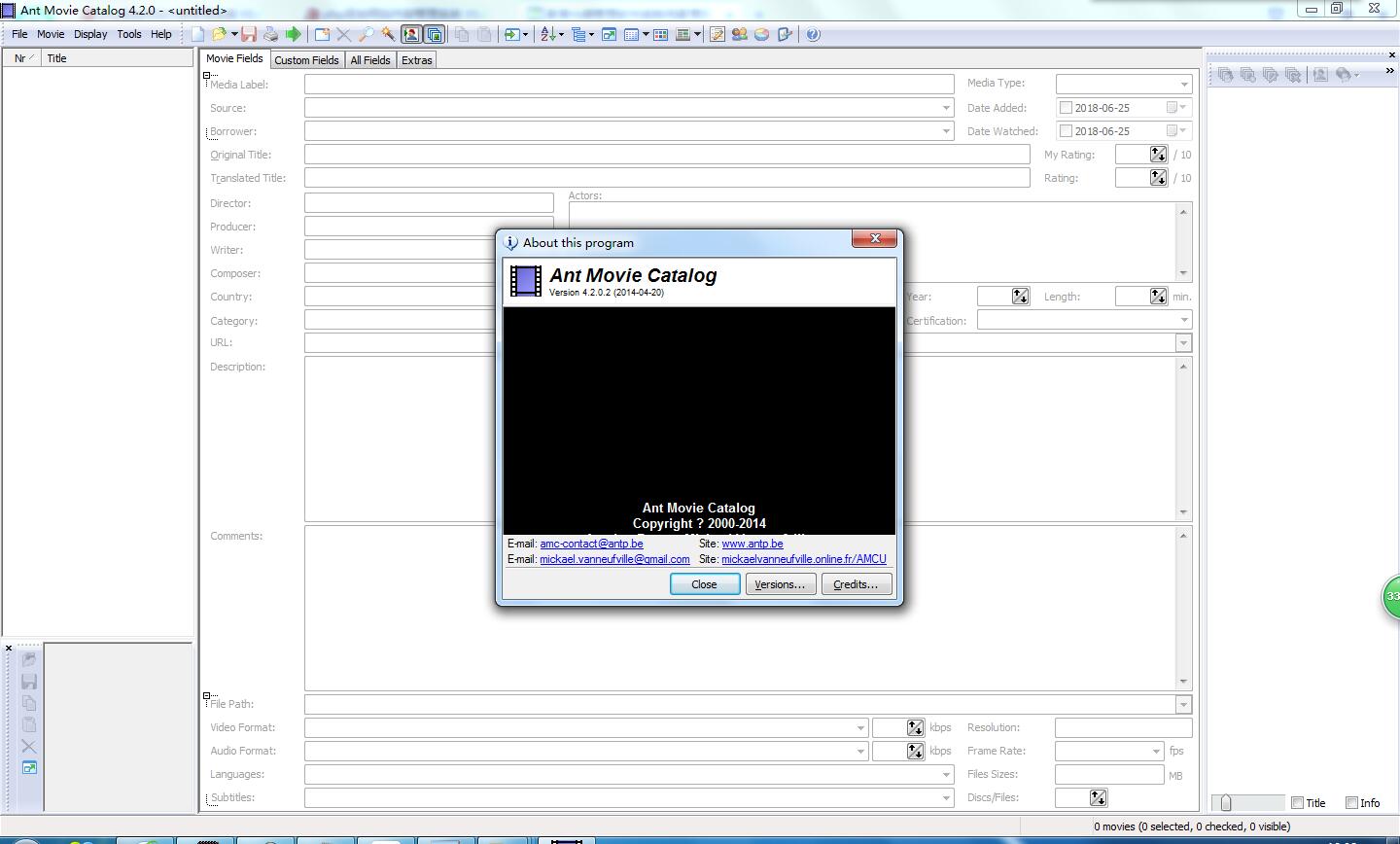Enable the Date Watched checkbox
The width and height of the screenshot is (1400, 844).
[1066, 131]
